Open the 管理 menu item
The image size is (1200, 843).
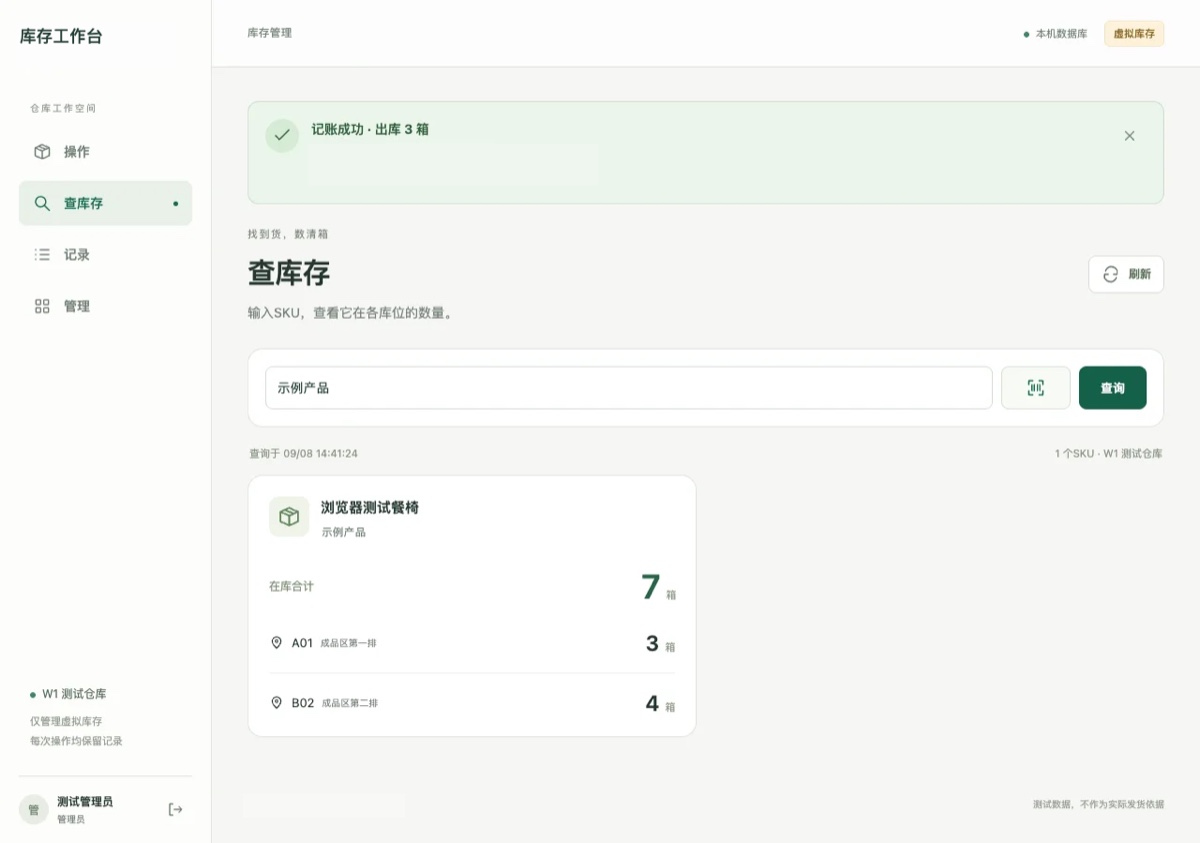coord(105,306)
